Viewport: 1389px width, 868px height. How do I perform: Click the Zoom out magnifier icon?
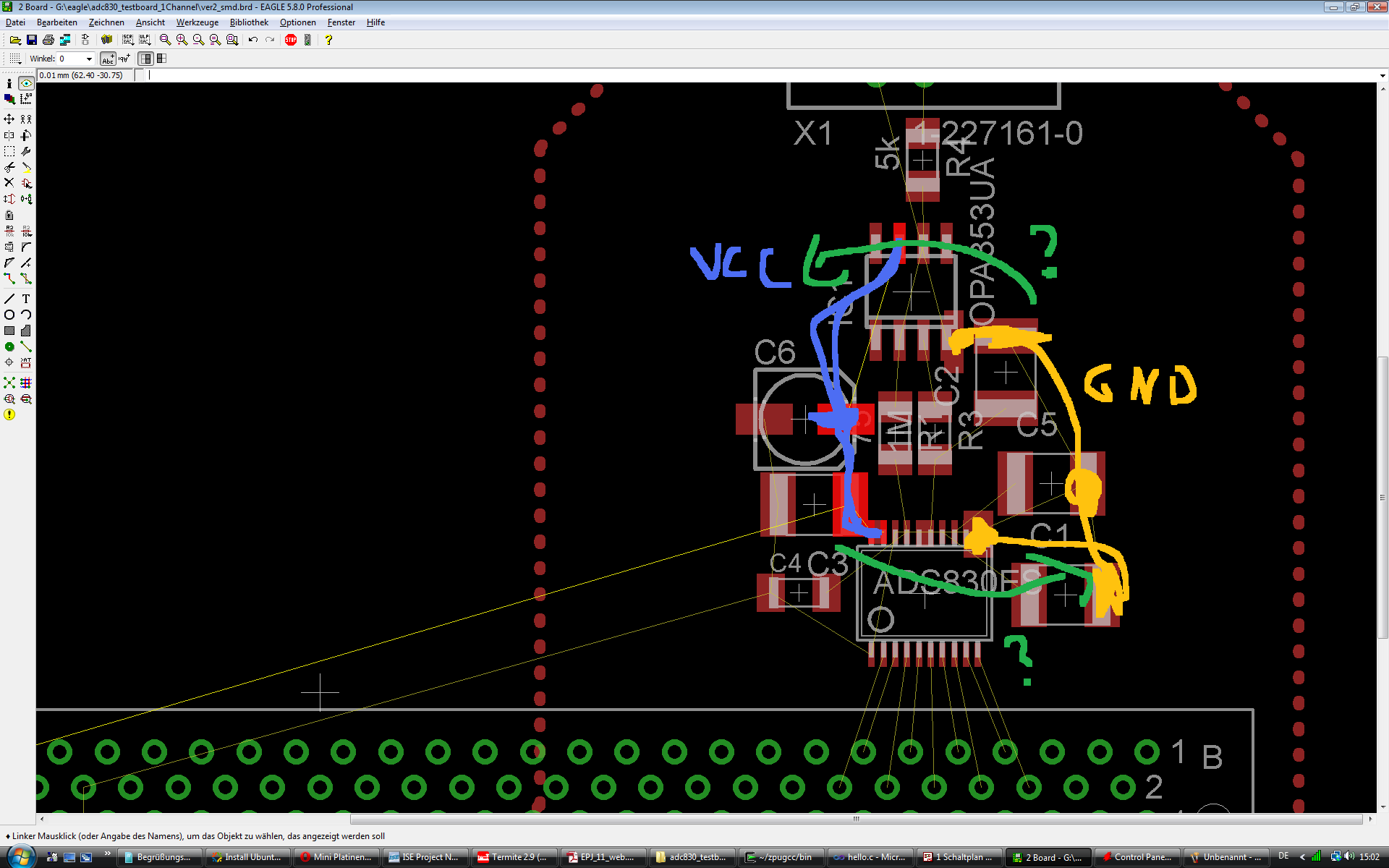coord(198,40)
